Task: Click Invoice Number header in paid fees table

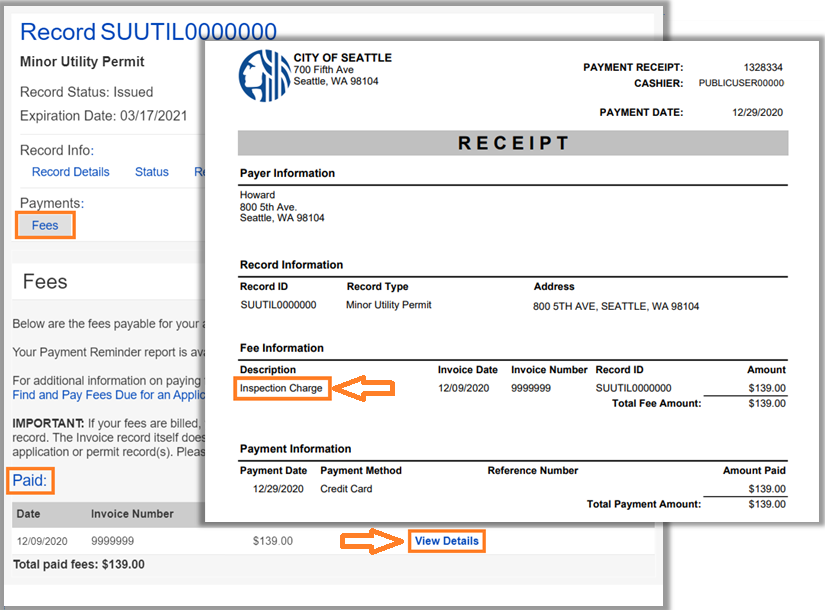Action: tap(132, 514)
